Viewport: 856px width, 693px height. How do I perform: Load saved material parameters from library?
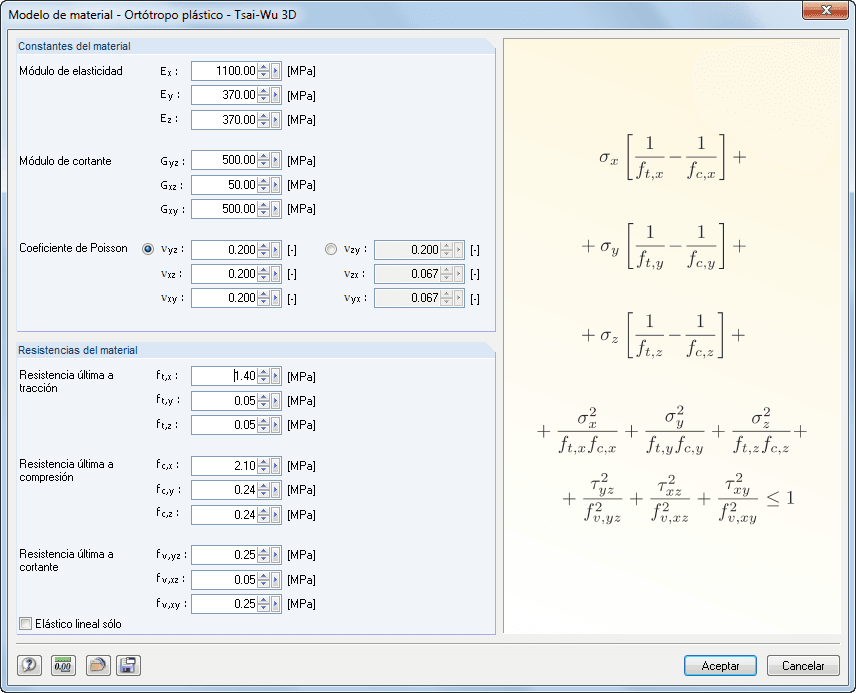click(97, 665)
